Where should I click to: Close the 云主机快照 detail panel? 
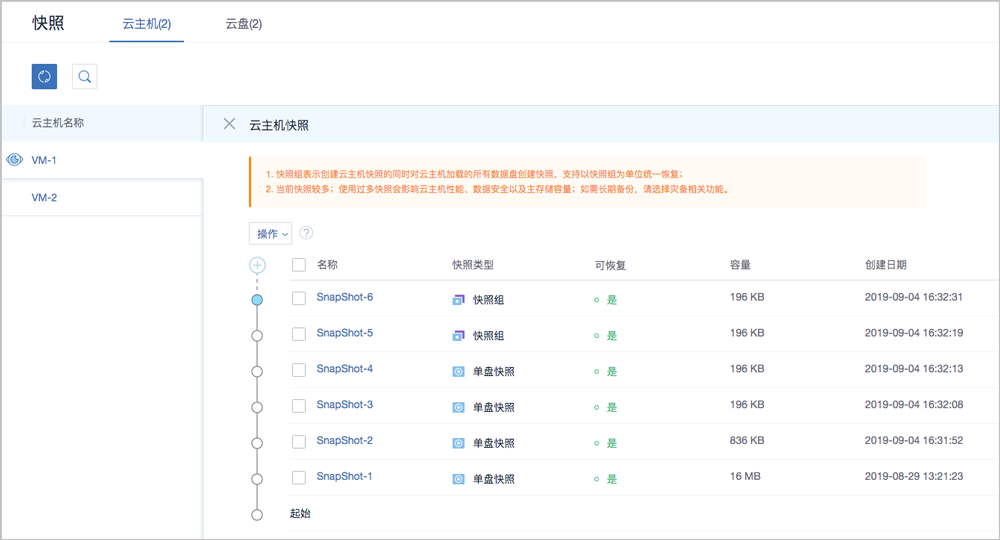pos(229,124)
